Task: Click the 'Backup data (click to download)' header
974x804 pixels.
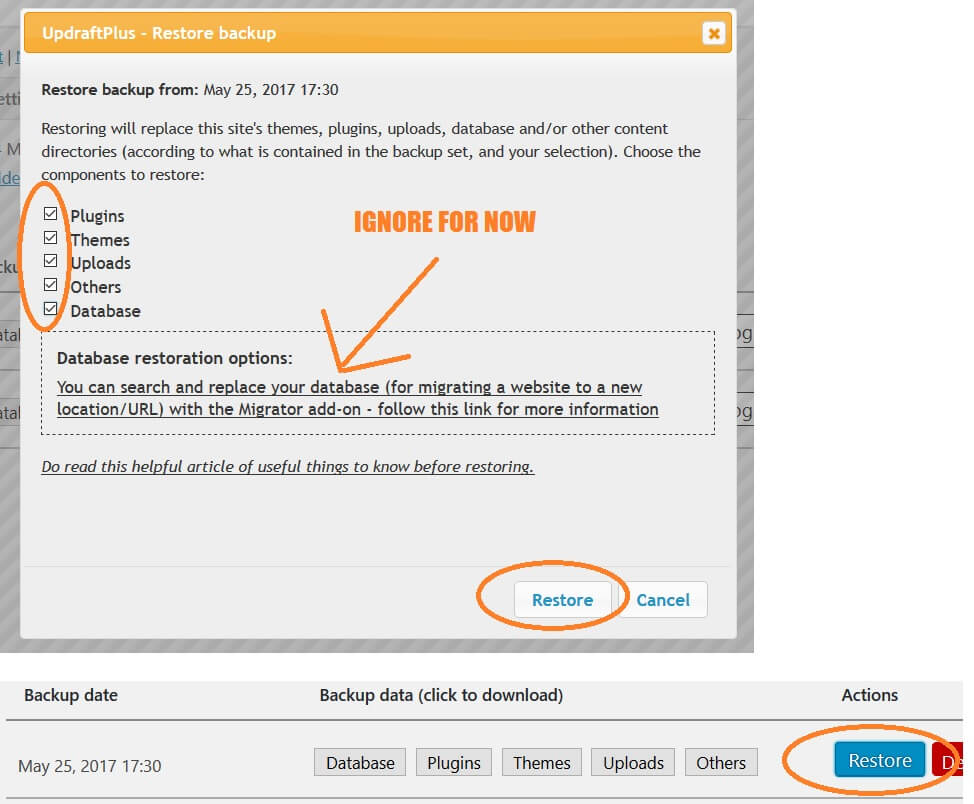Action: click(x=441, y=695)
